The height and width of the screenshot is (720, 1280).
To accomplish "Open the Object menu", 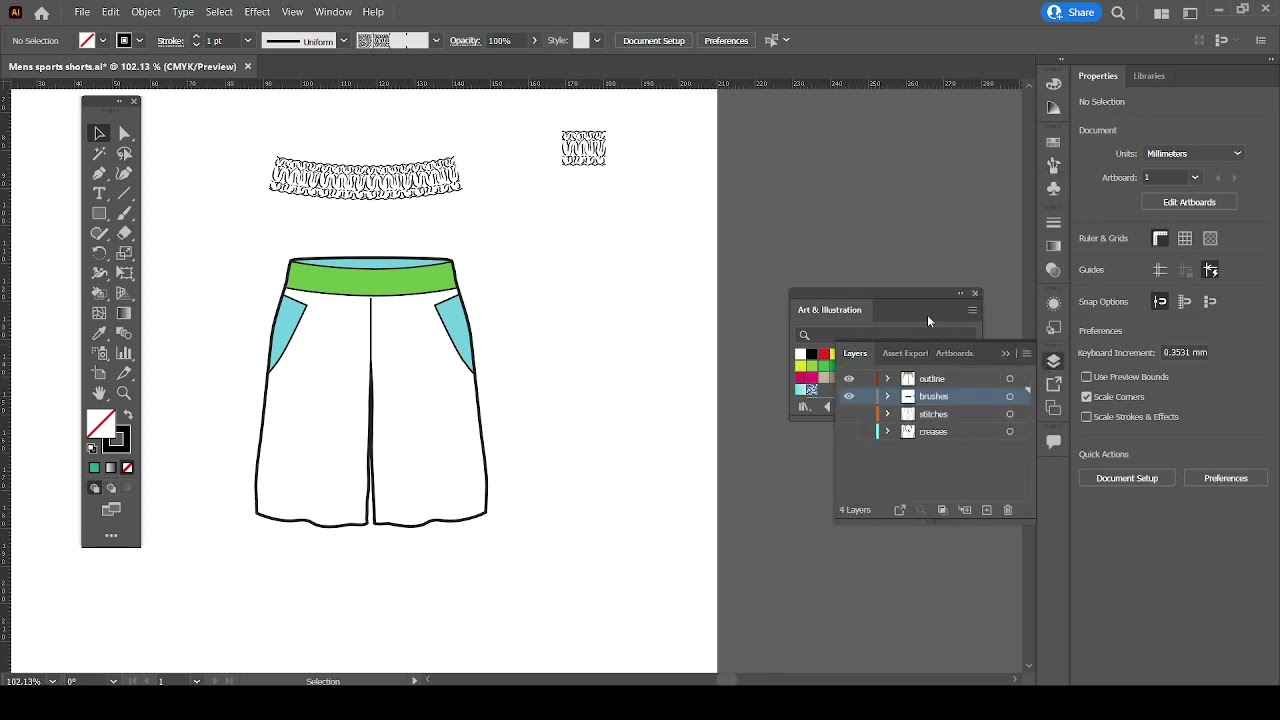I will coord(146,12).
